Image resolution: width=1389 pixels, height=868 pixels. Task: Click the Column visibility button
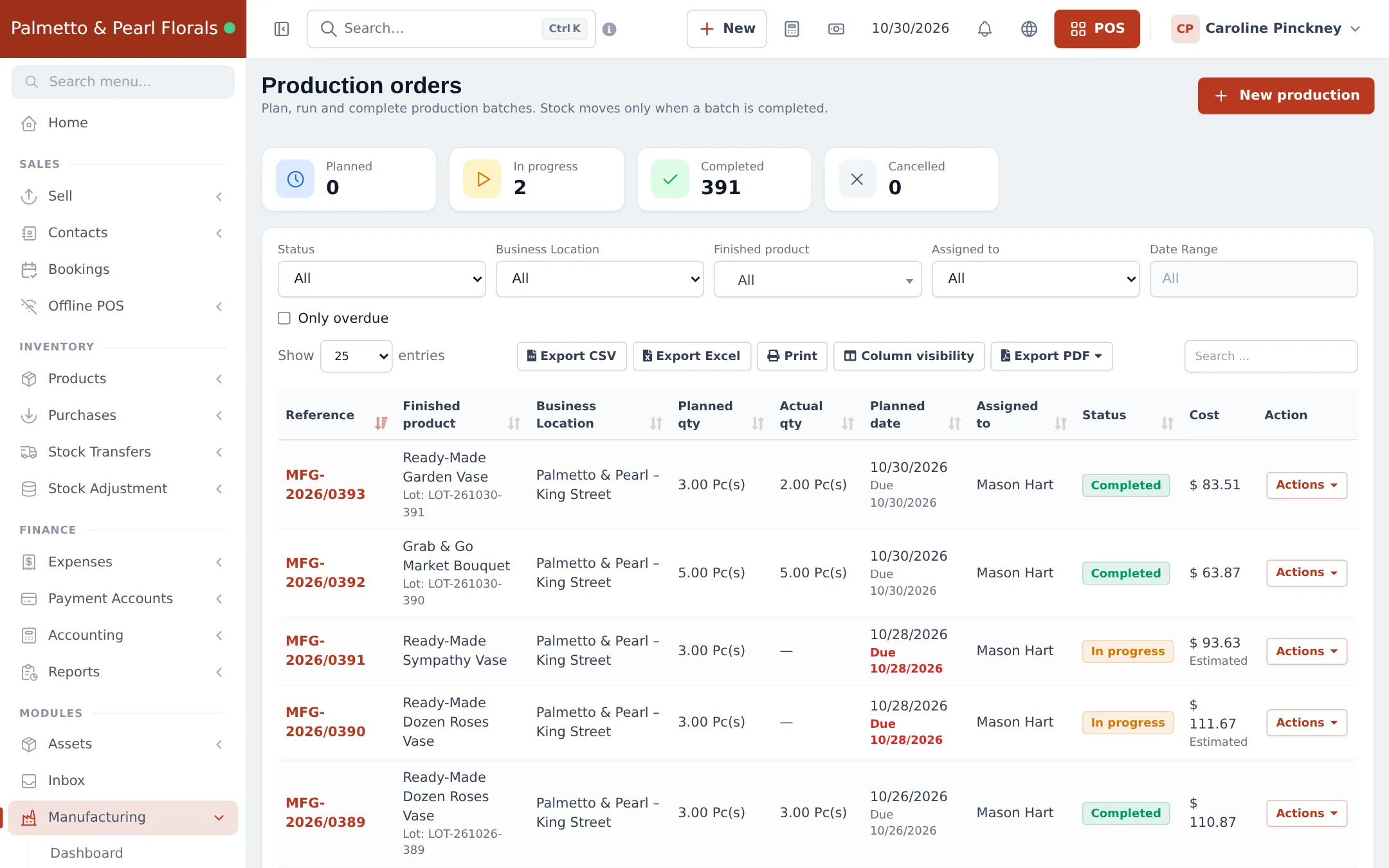coord(909,356)
